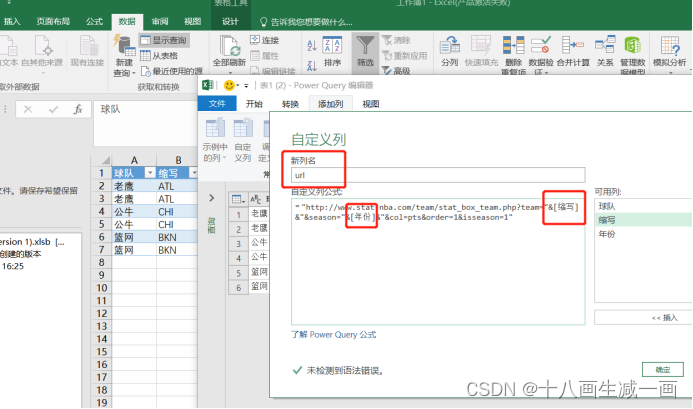
Task: Select 缩写 in available columns list
Action: [x=643, y=220]
